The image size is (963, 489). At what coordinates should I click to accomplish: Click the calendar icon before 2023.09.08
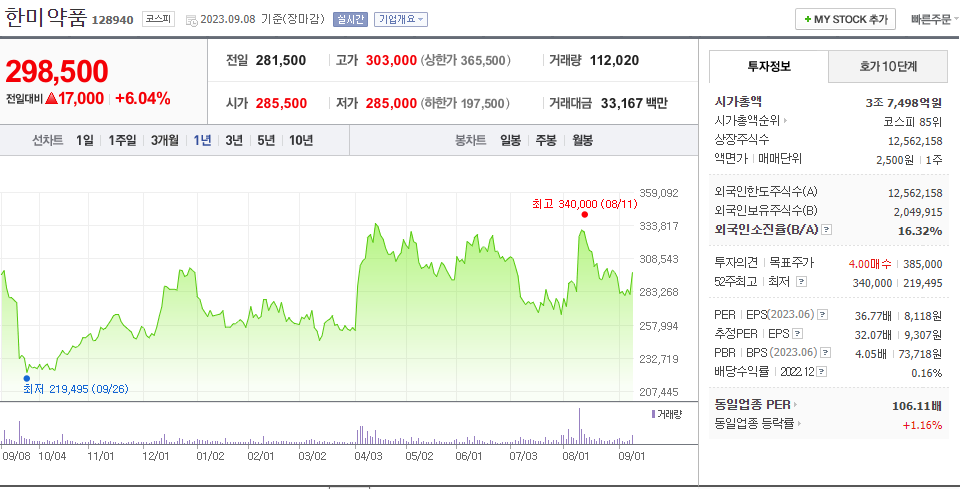pos(191,20)
